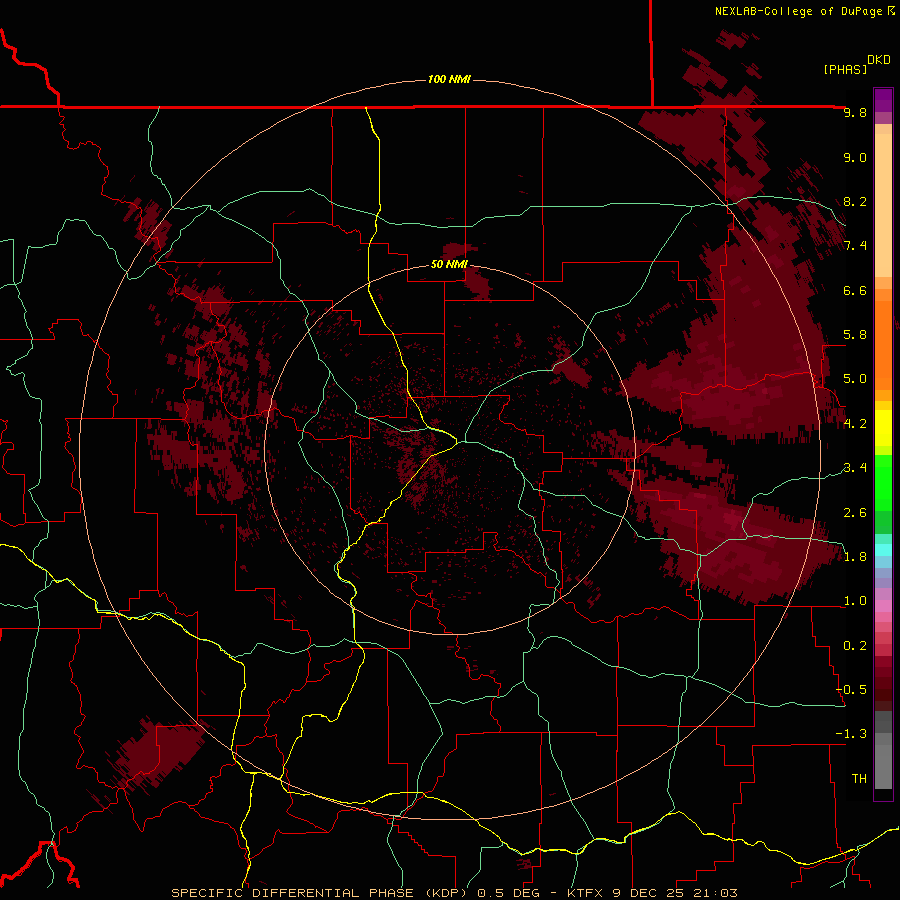The image size is (900, 900).
Task: Click the TH threshold label
Action: pyautogui.click(x=859, y=779)
